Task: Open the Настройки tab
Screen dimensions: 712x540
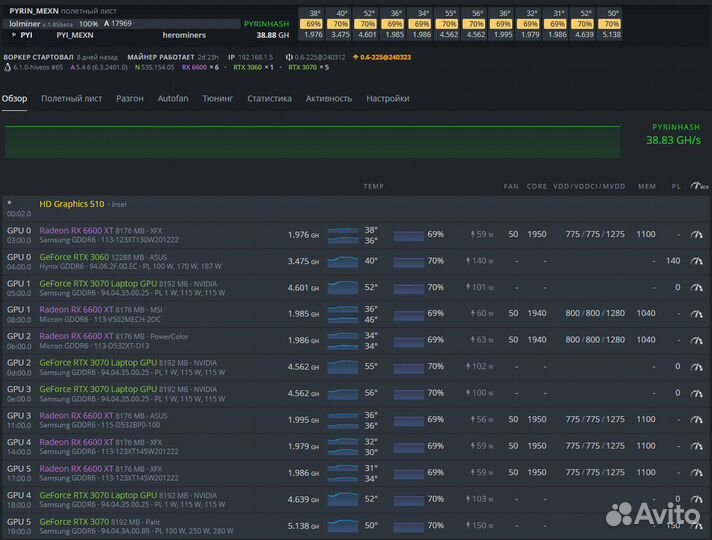Action: point(388,99)
